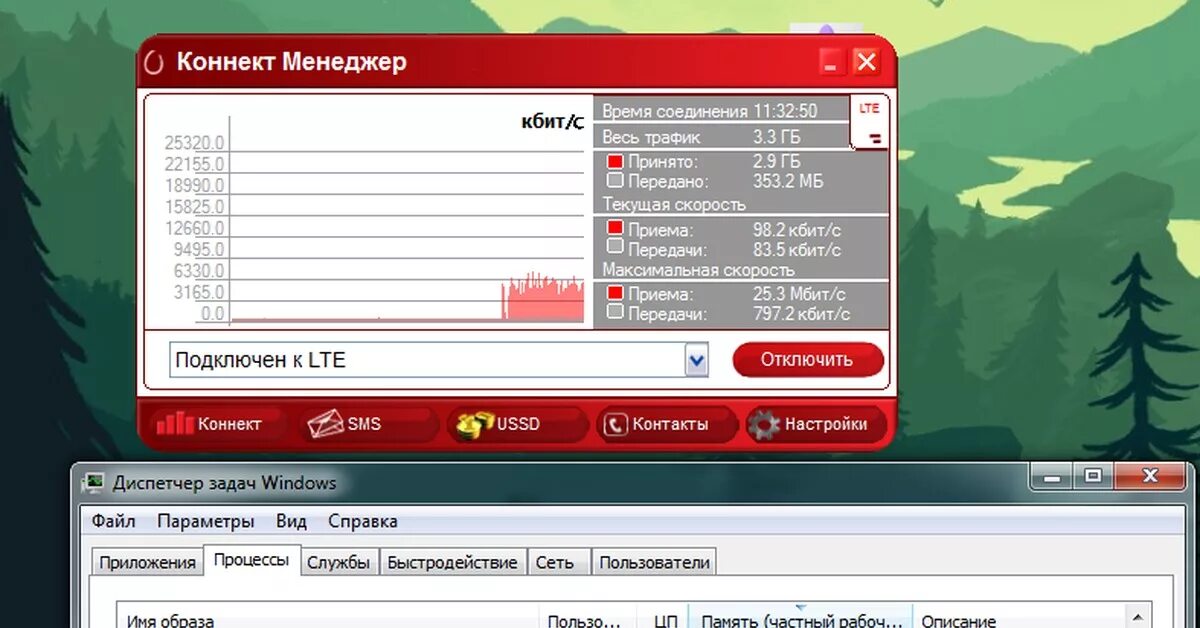This screenshot has width=1200, height=628.
Task: Click the Максимальная скорость heading
Action: point(698,270)
